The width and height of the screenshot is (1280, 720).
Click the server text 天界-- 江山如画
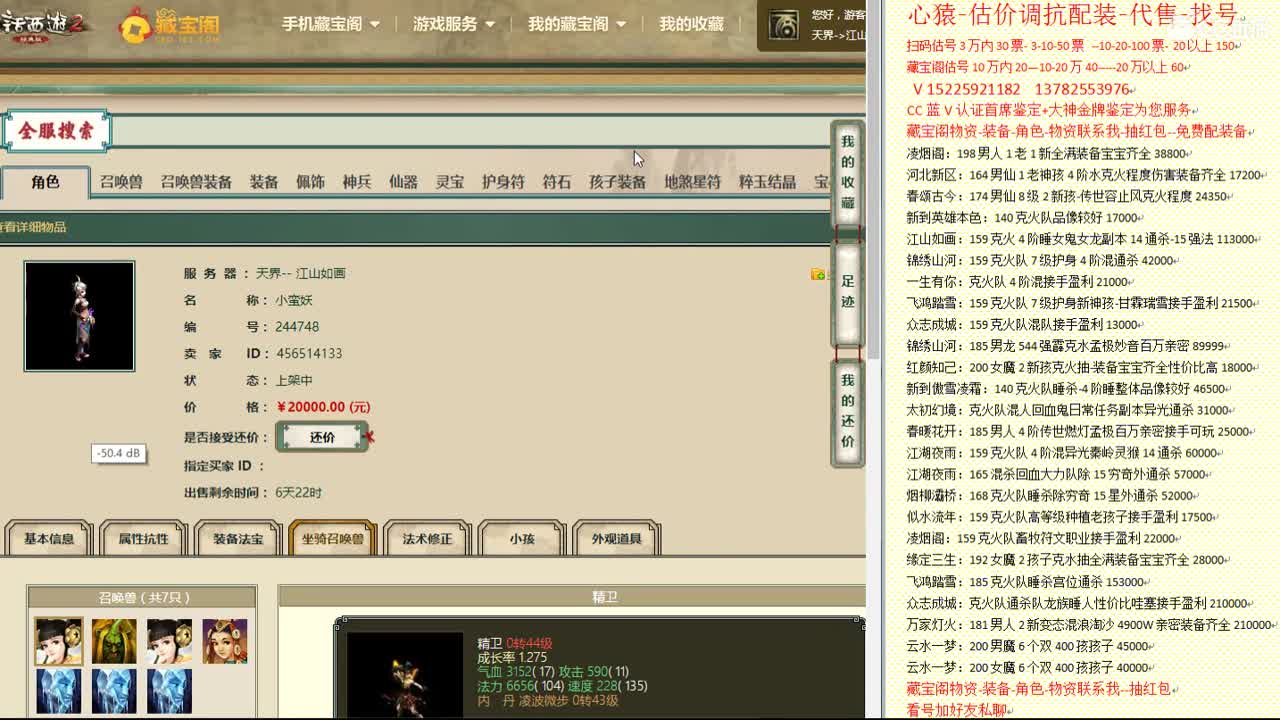[300, 273]
